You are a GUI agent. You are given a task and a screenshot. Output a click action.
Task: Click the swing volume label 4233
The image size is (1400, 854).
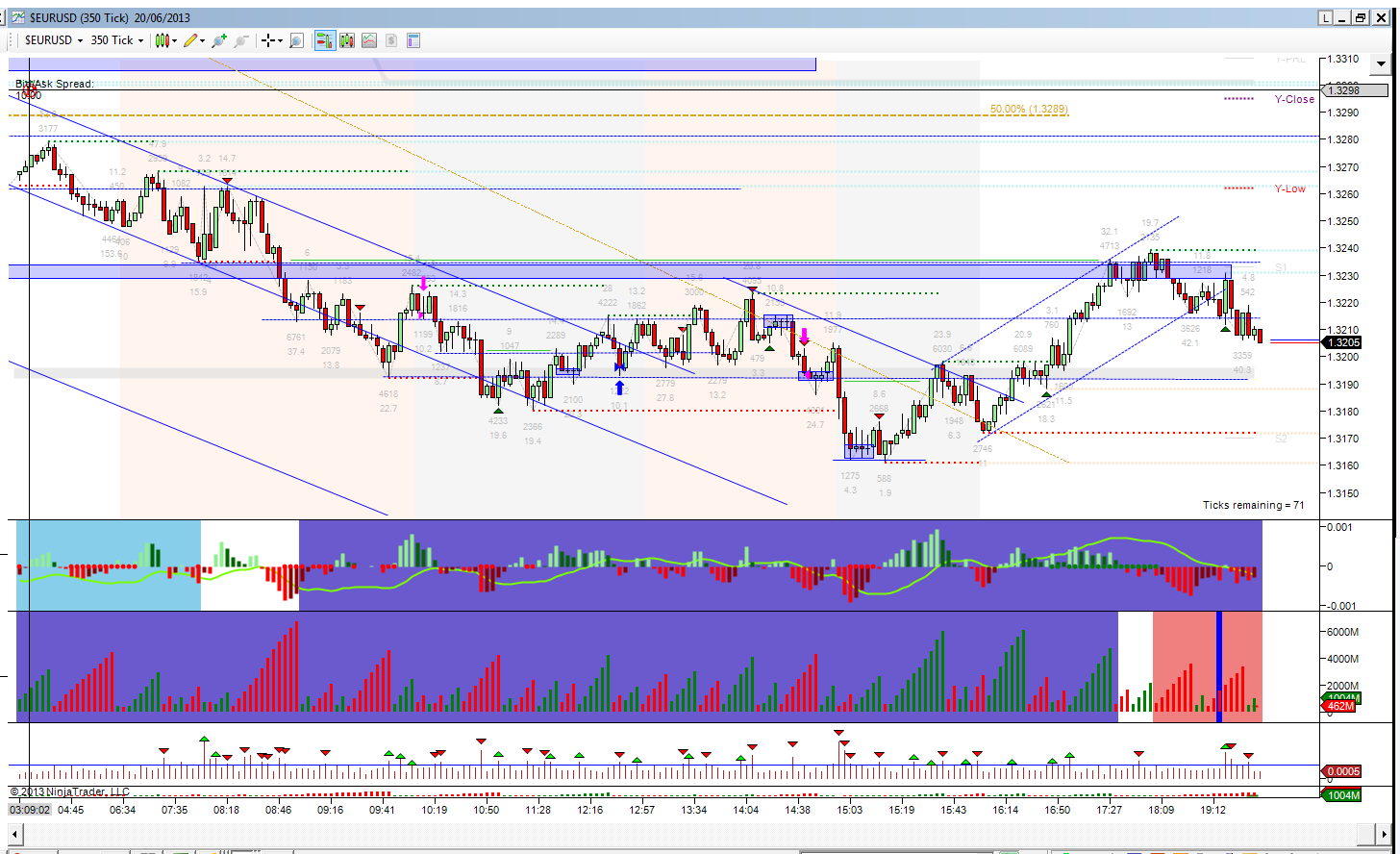(498, 421)
